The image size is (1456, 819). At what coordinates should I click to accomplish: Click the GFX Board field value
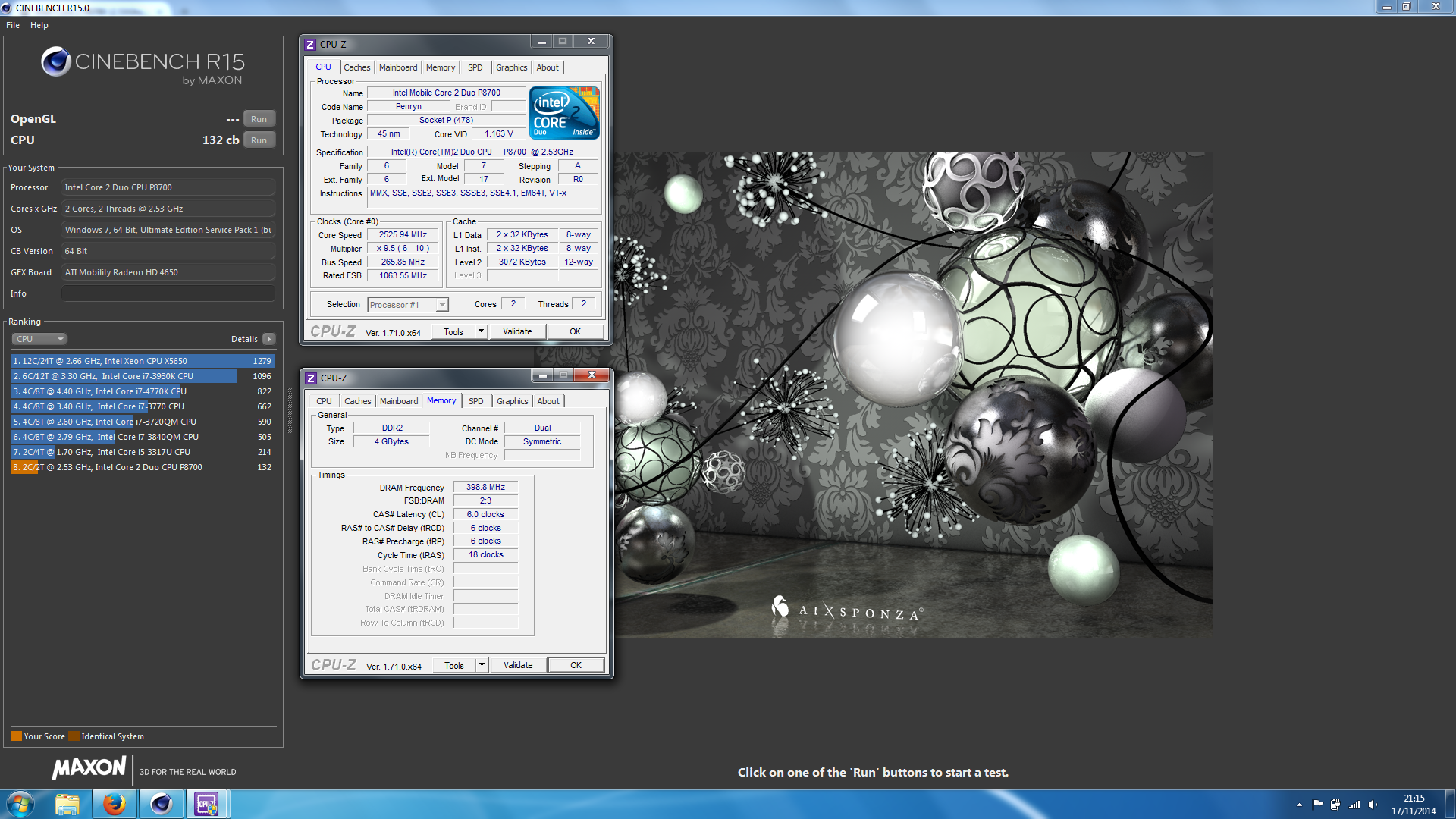coord(168,272)
